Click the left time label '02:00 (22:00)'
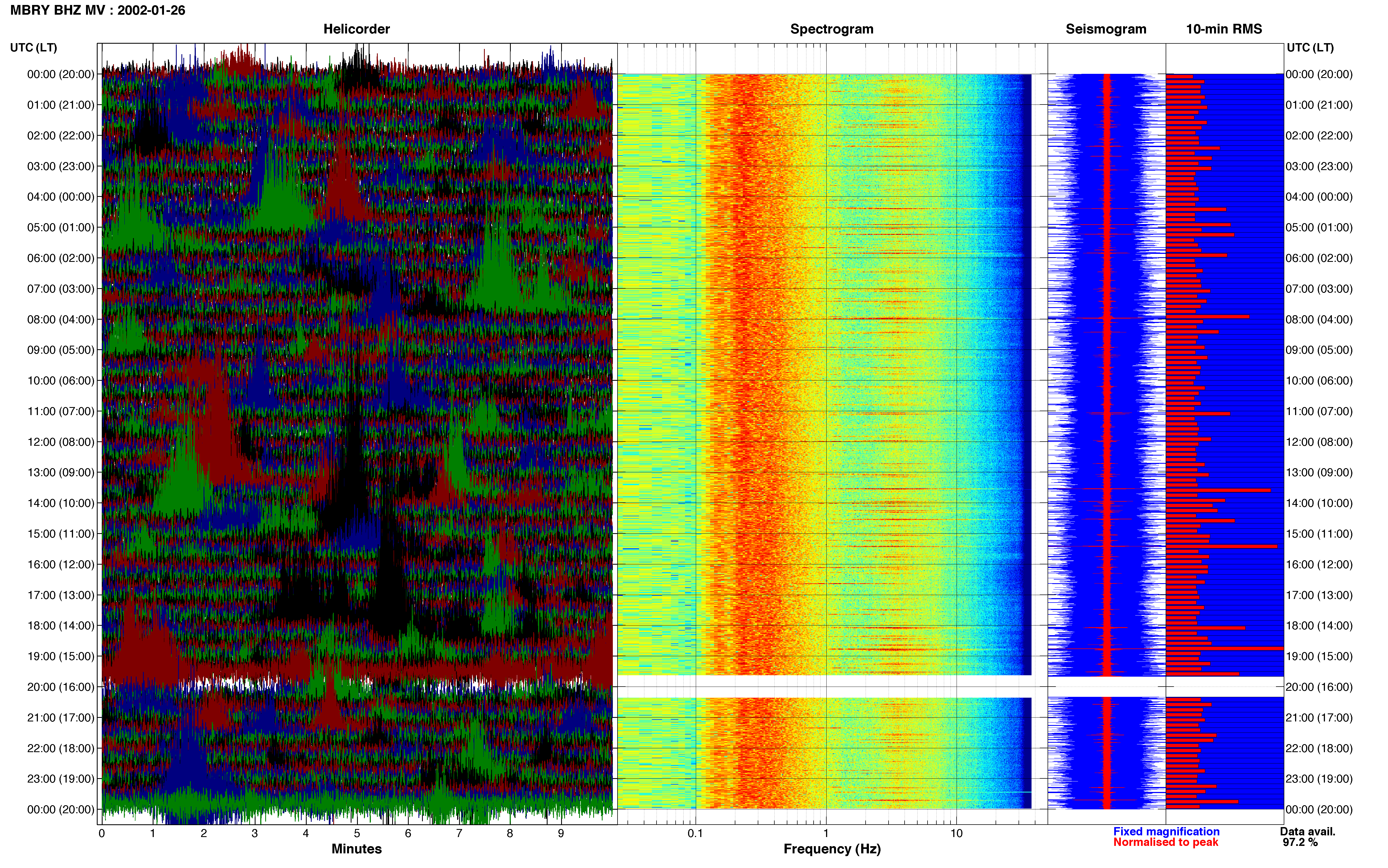 pyautogui.click(x=61, y=135)
